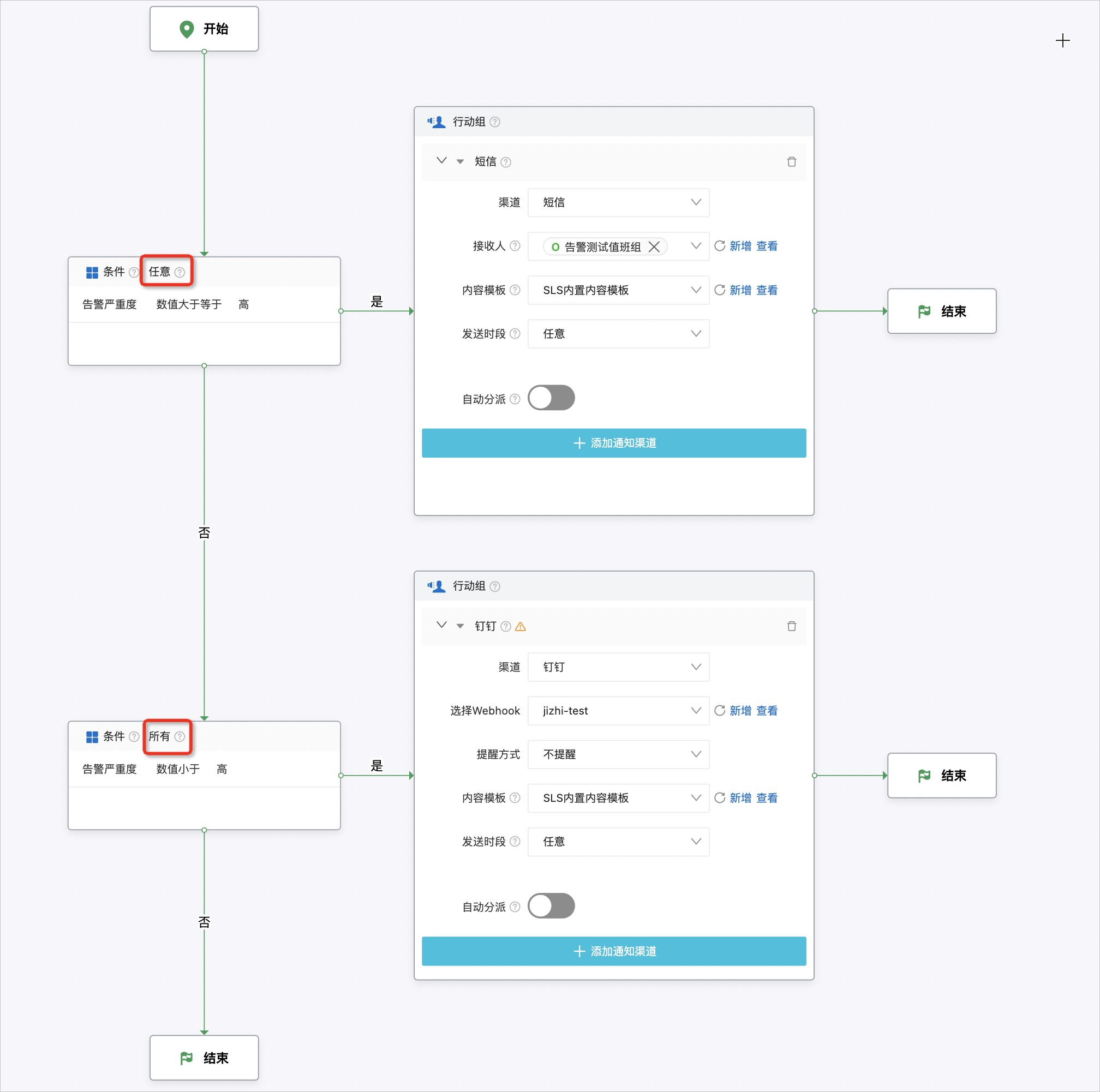1100x1092 pixels.
Task: Click the plus icon in top-right corner
Action: pos(1062,40)
